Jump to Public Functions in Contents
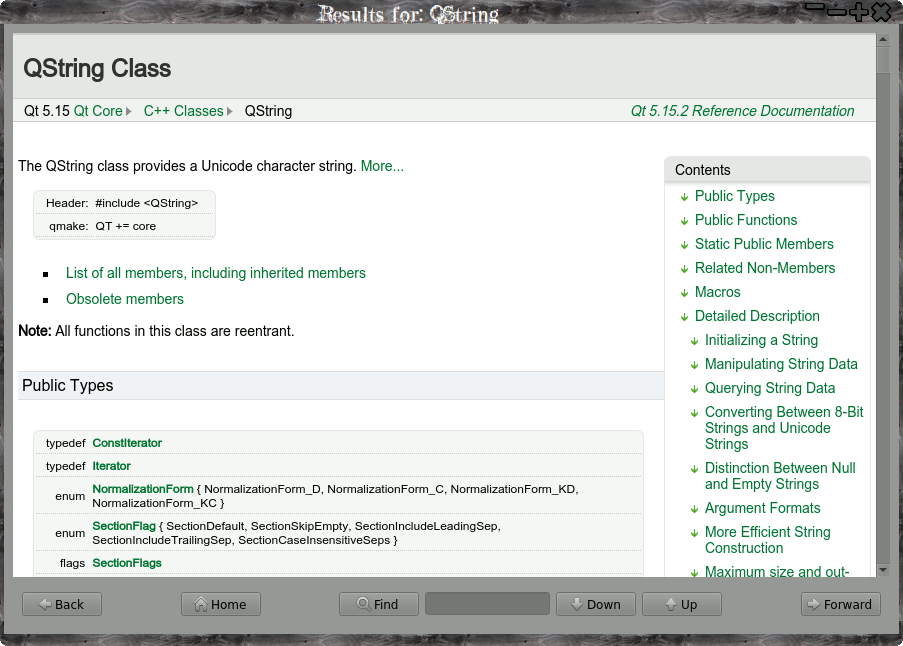 click(x=746, y=220)
